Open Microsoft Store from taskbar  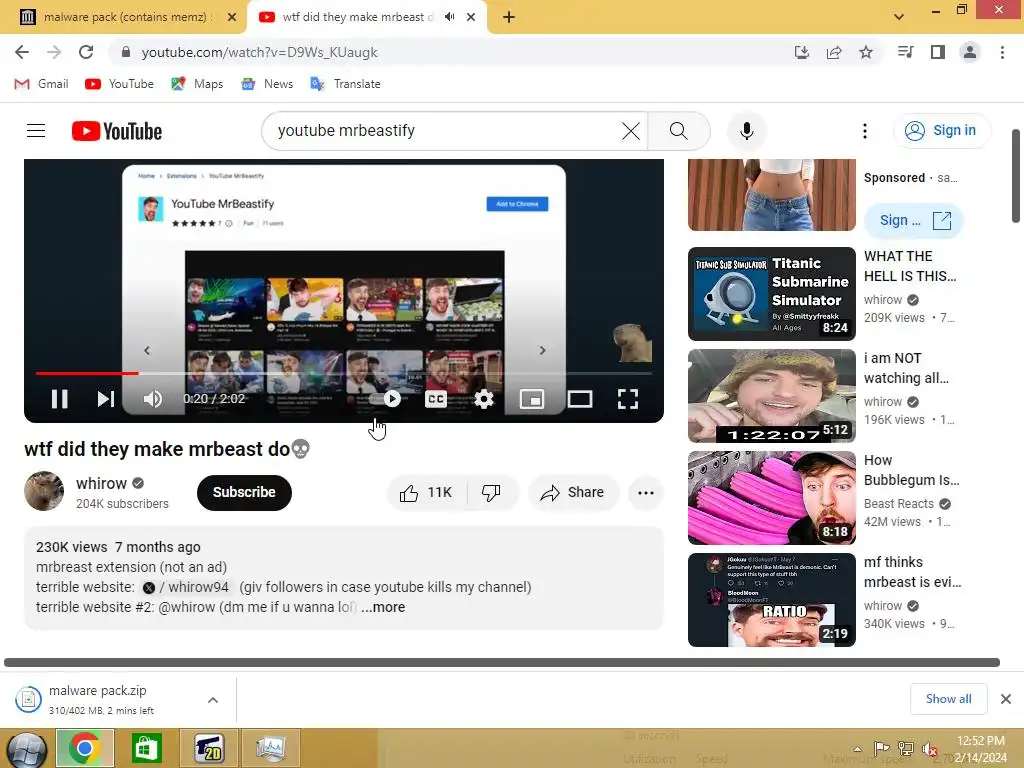point(146,748)
